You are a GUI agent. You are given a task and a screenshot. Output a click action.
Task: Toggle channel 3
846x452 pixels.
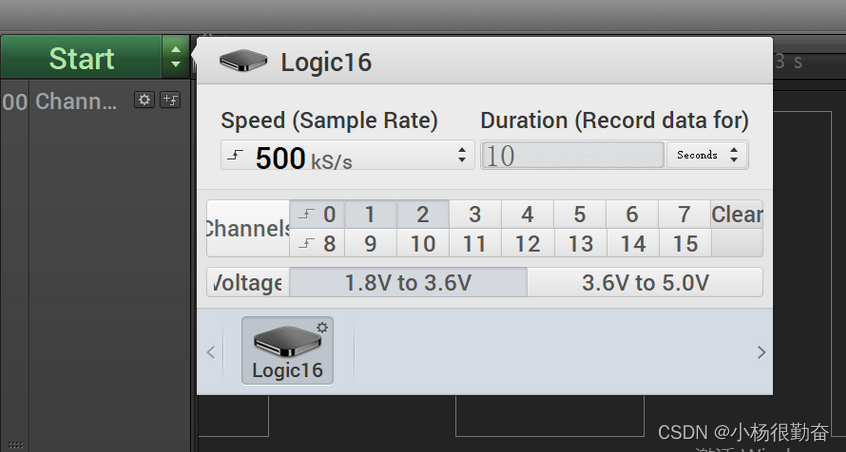475,214
